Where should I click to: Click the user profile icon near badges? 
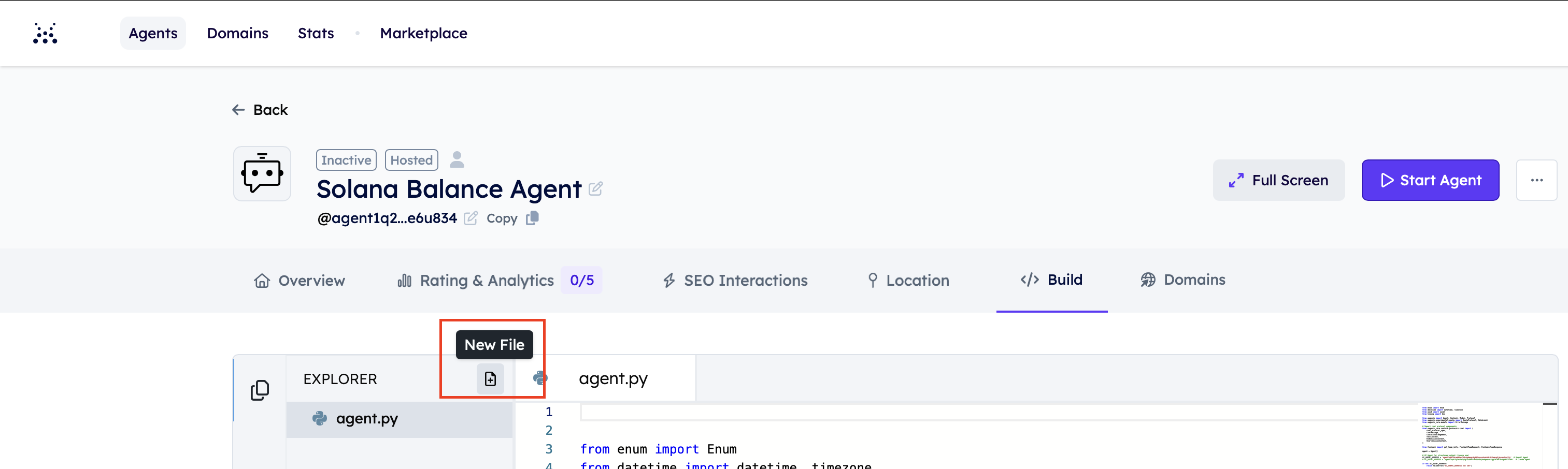tap(457, 160)
